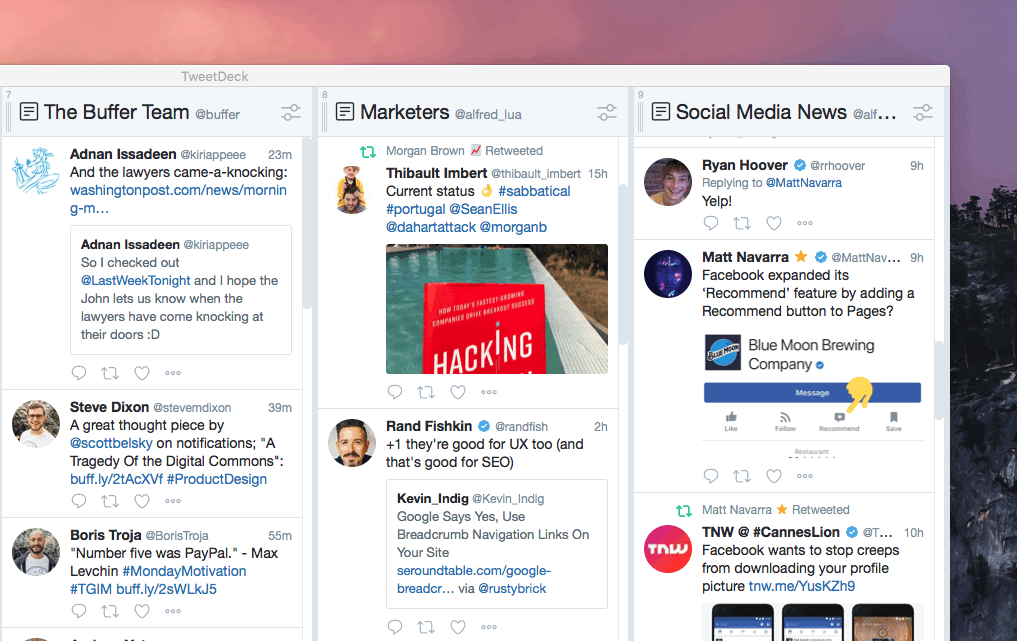
Task: Open more options on Ryan Hoover's reply
Action: [805, 222]
